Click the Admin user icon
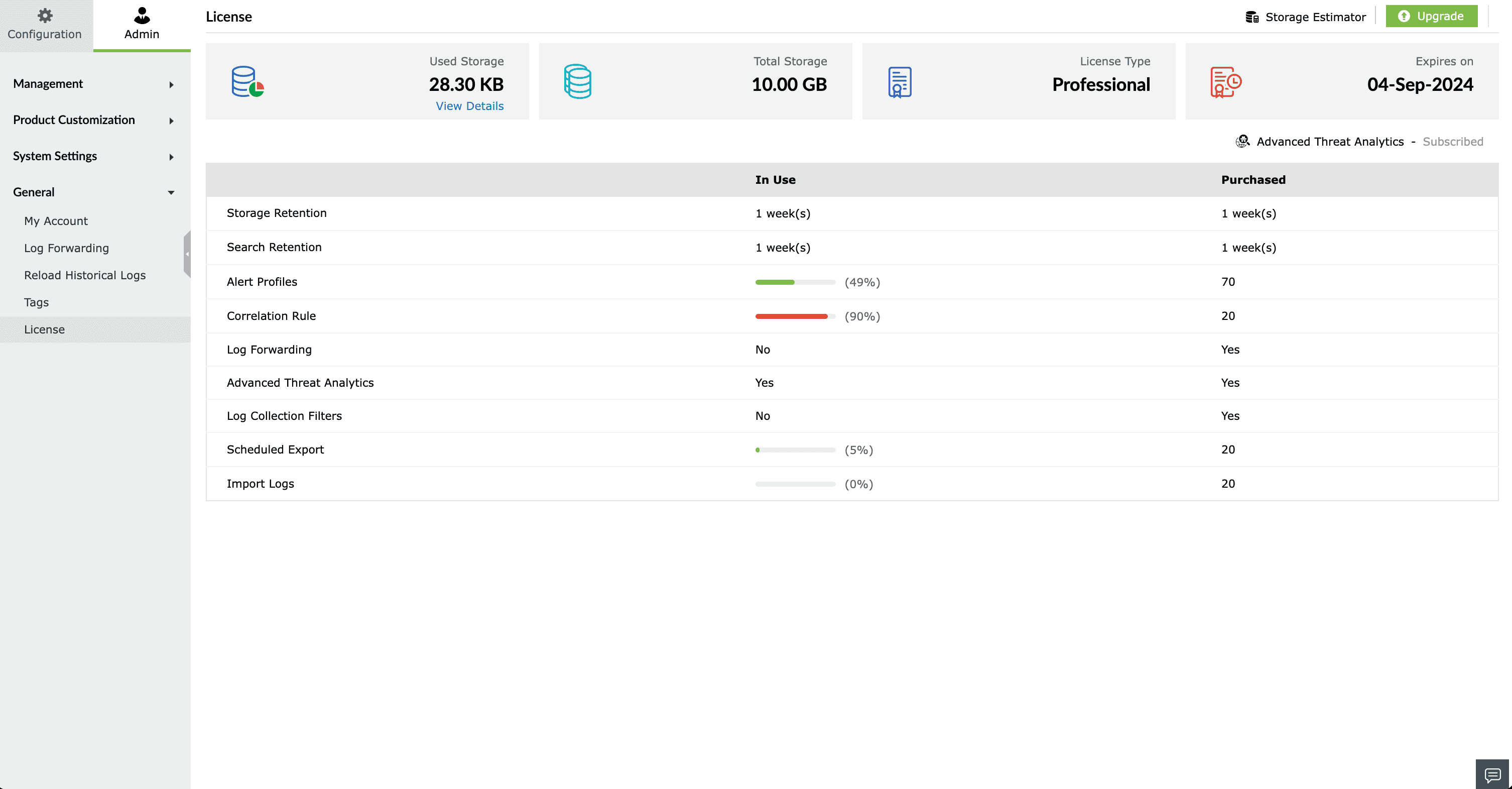 click(142, 15)
